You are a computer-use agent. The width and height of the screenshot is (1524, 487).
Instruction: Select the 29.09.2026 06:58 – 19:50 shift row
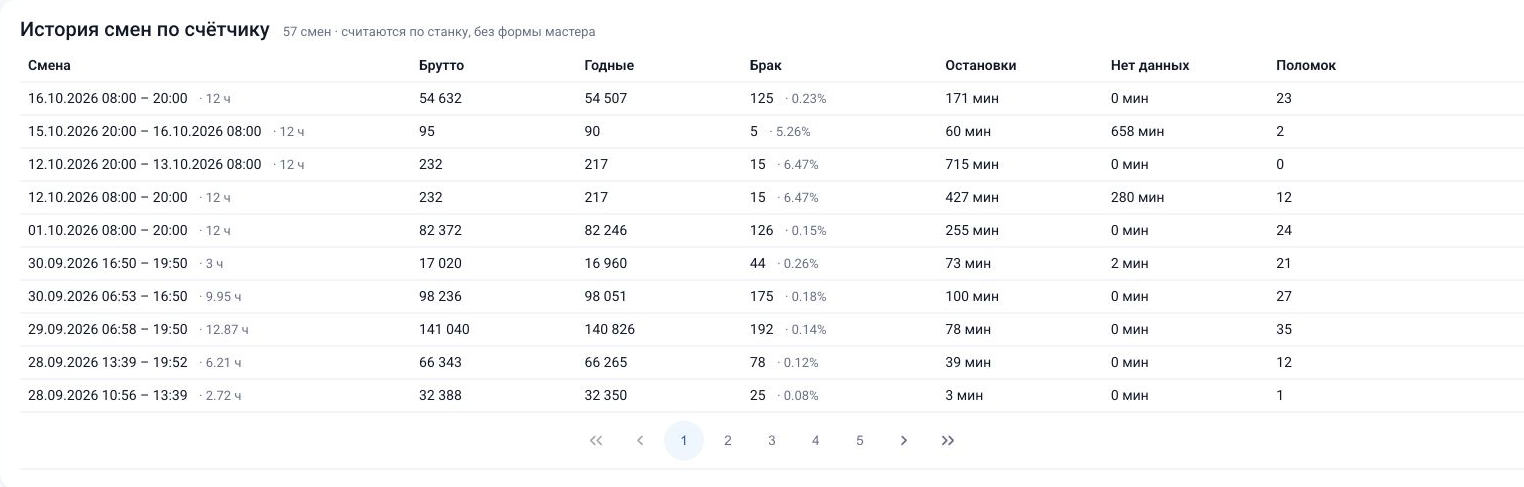tap(771, 330)
